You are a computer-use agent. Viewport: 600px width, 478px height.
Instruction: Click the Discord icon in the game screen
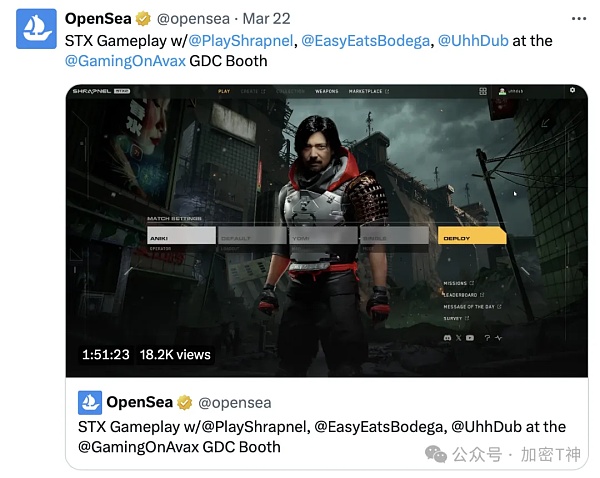pos(447,338)
